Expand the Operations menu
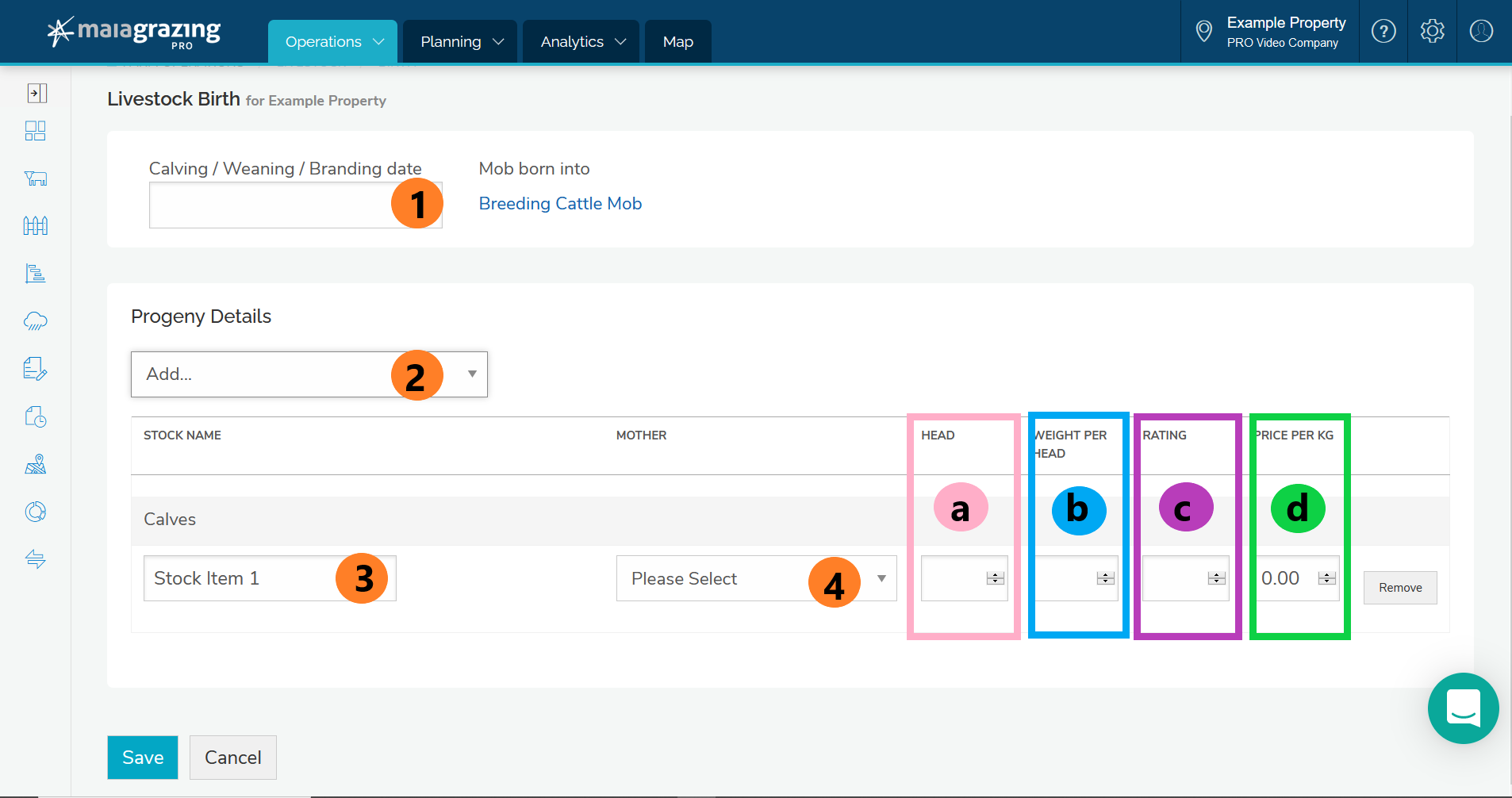The image size is (1512, 798). 333,41
